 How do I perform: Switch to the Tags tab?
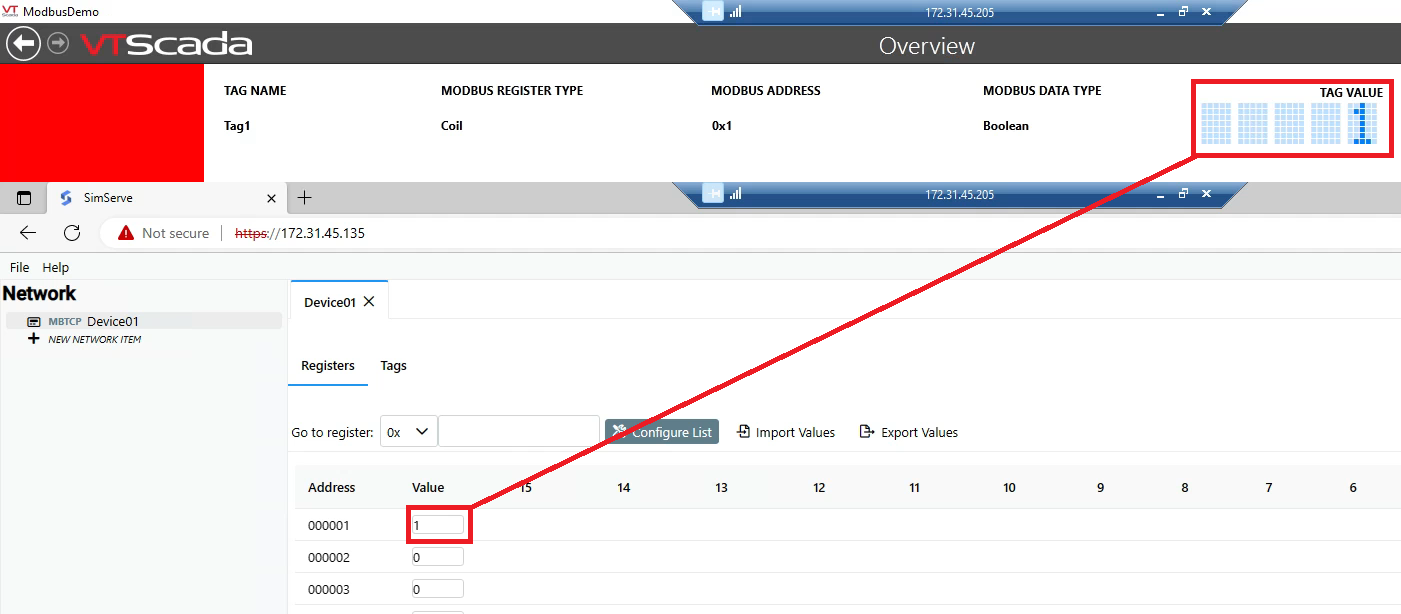coord(393,365)
